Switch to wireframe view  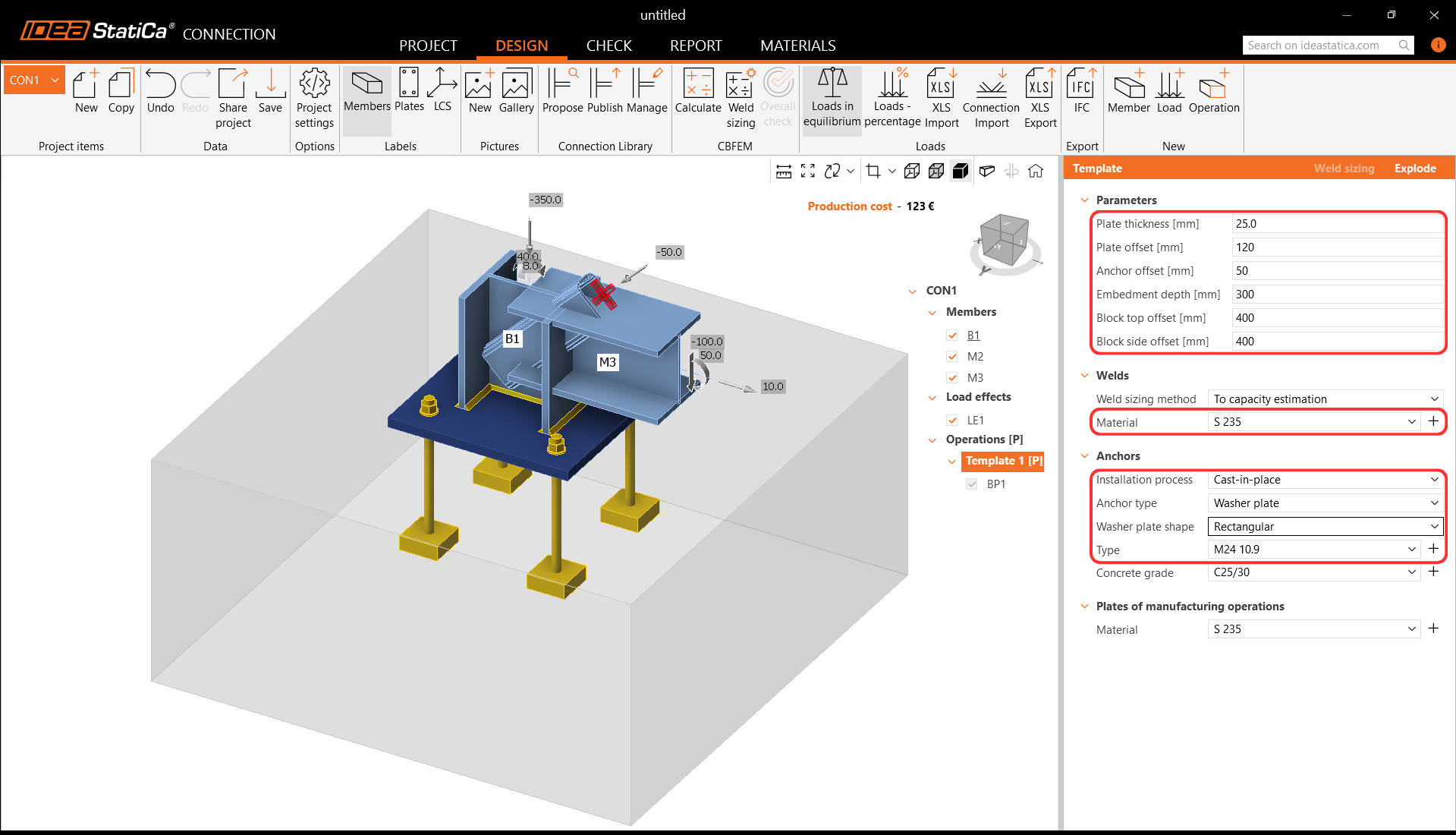pyautogui.click(x=912, y=172)
